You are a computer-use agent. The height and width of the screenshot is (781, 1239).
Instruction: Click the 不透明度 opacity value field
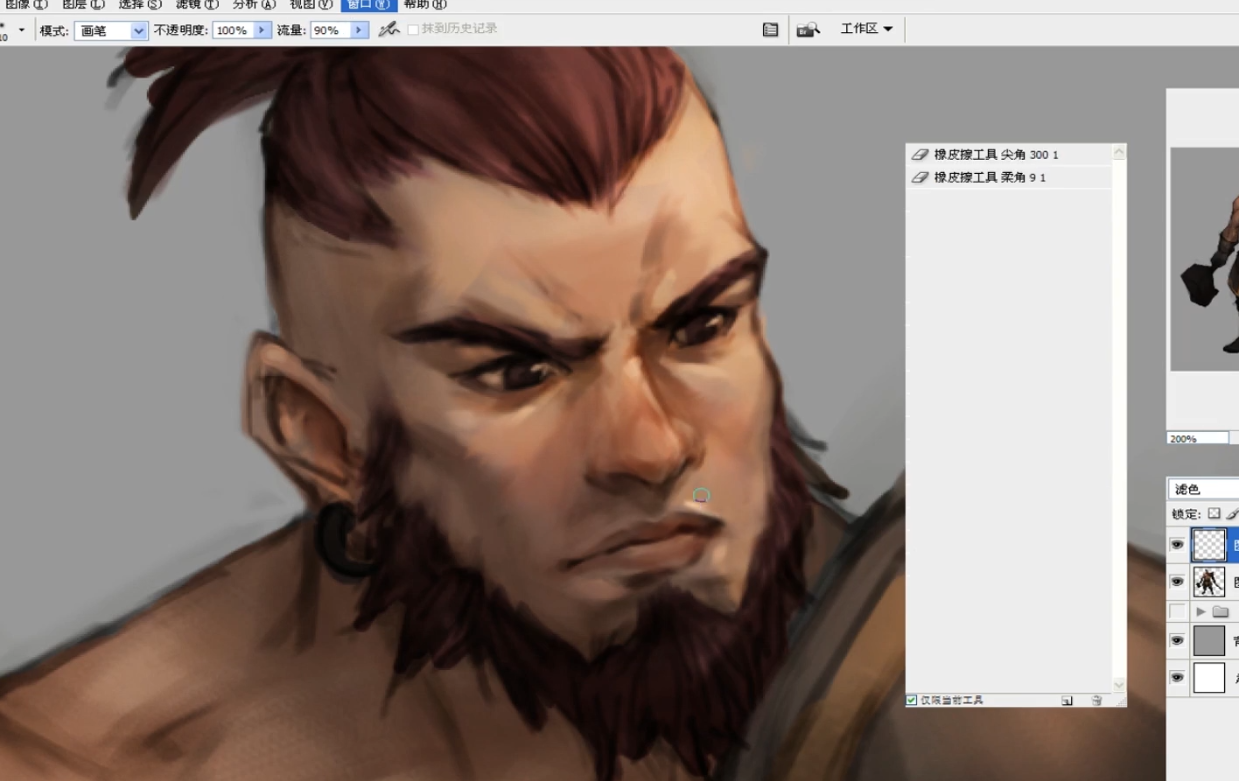click(x=233, y=31)
